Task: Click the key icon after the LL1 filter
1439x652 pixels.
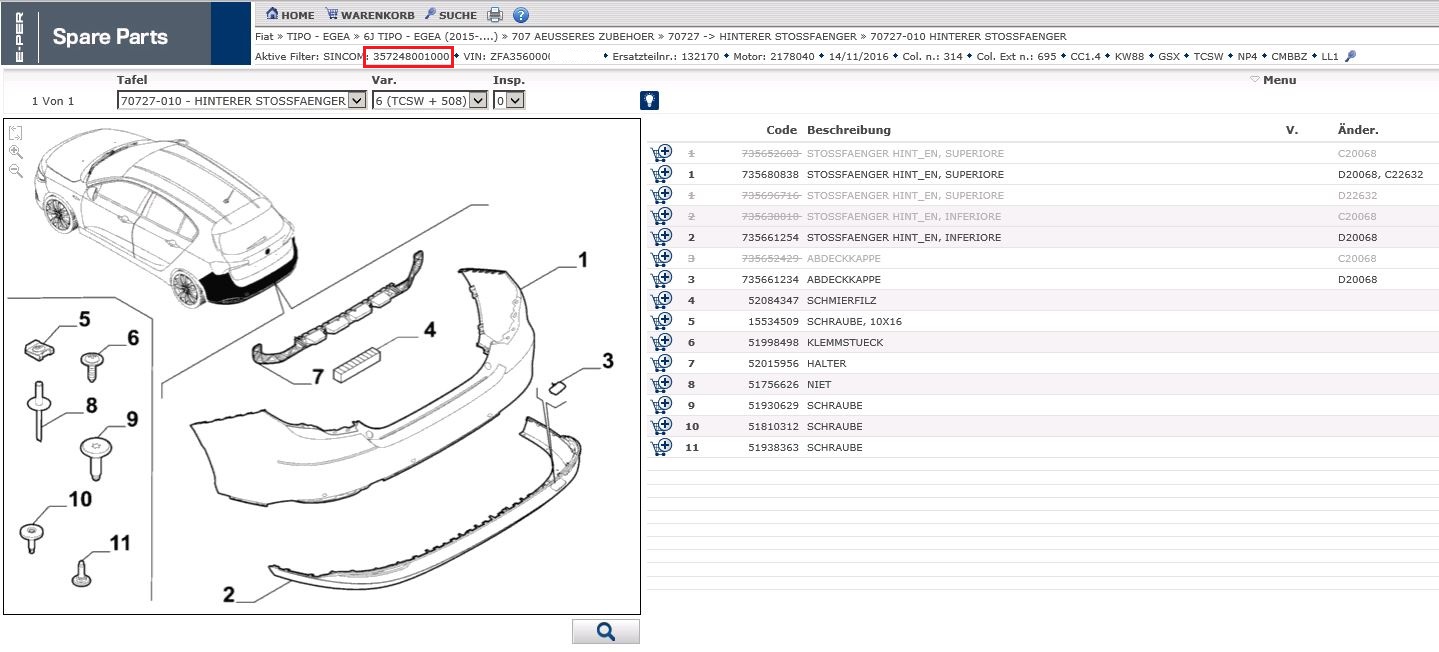Action: (1350, 57)
